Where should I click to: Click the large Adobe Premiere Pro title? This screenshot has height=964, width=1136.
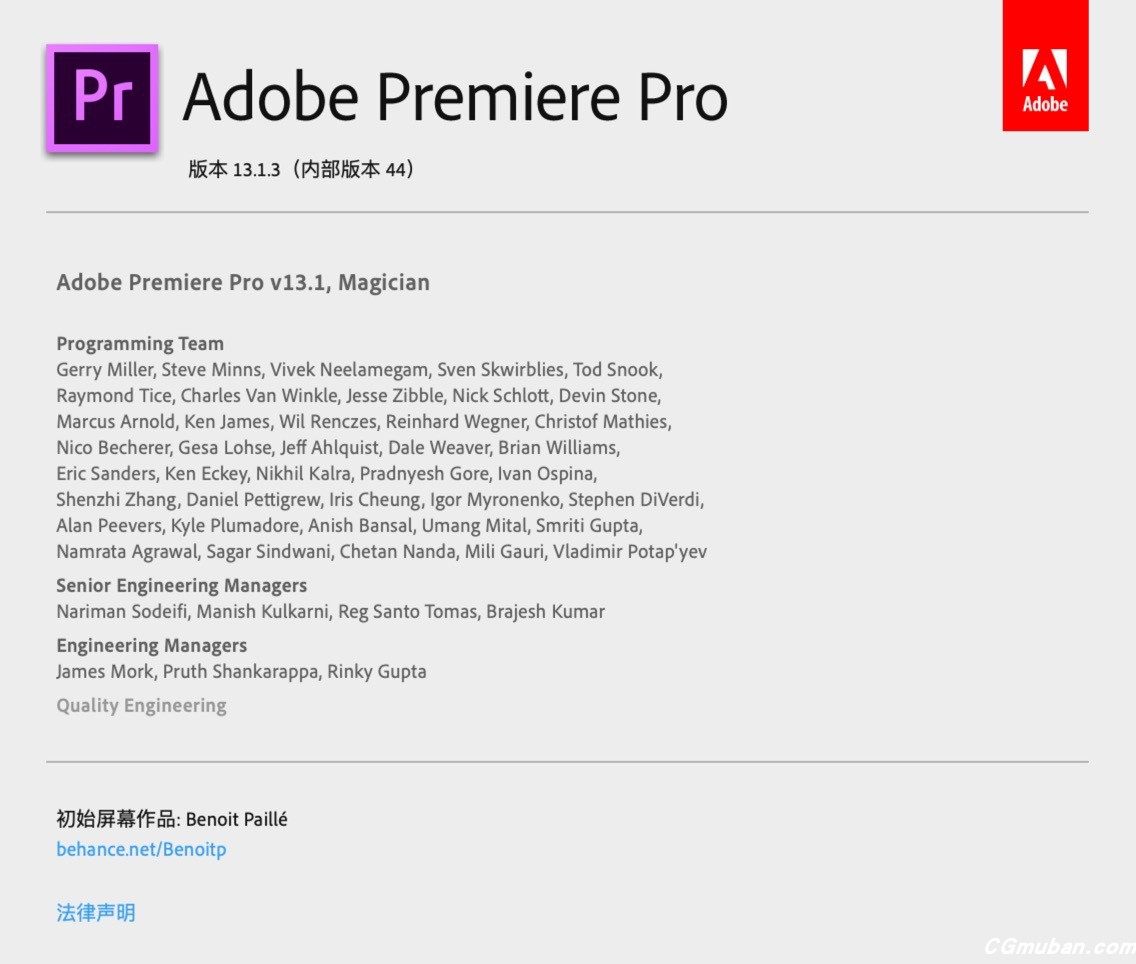pyautogui.click(x=455, y=97)
